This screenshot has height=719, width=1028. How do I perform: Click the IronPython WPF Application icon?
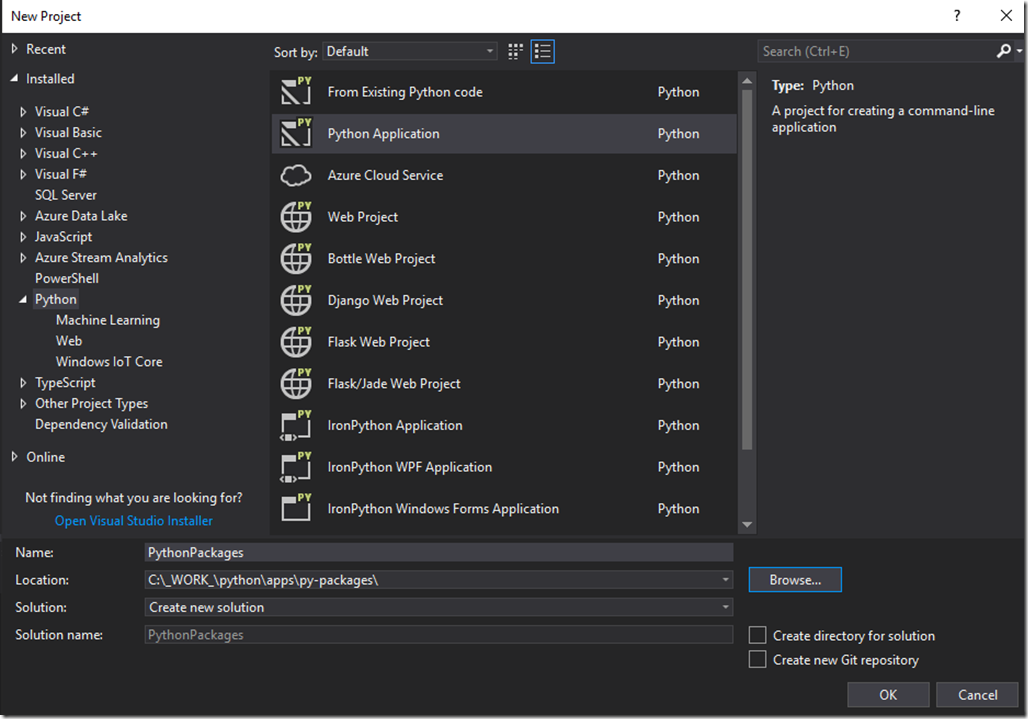pyautogui.click(x=296, y=467)
